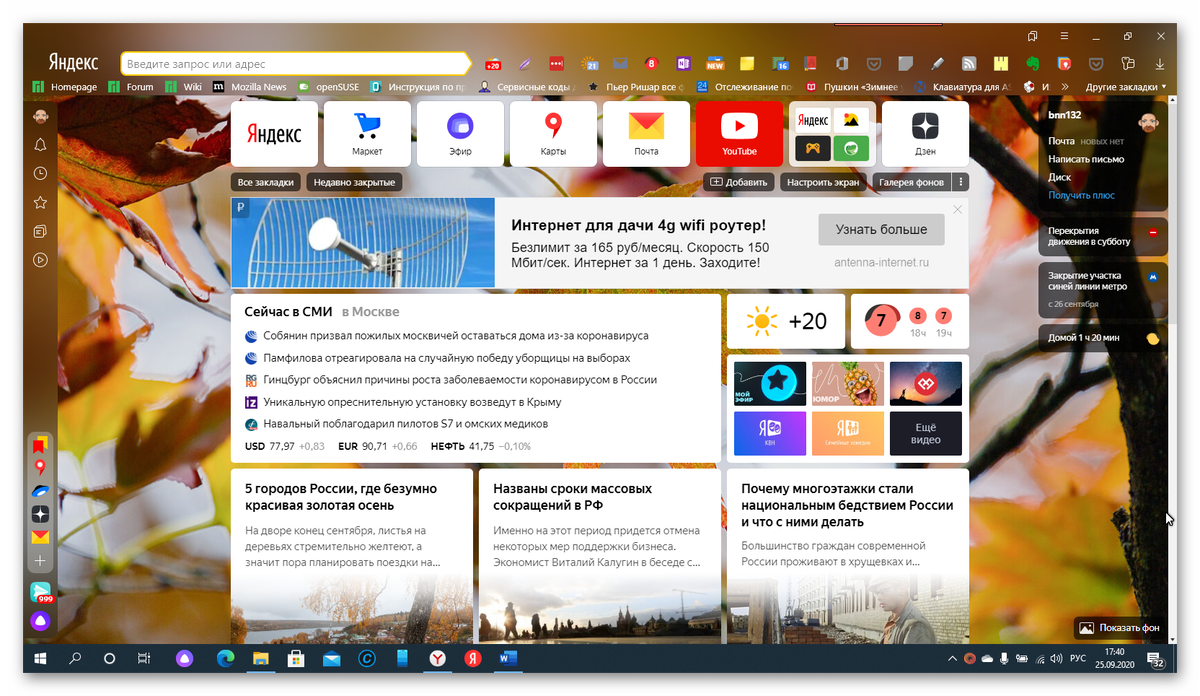The height and width of the screenshot is (696, 1200).
Task: Open Мой Эфир video thumbnail
Action: pyautogui.click(x=770, y=384)
